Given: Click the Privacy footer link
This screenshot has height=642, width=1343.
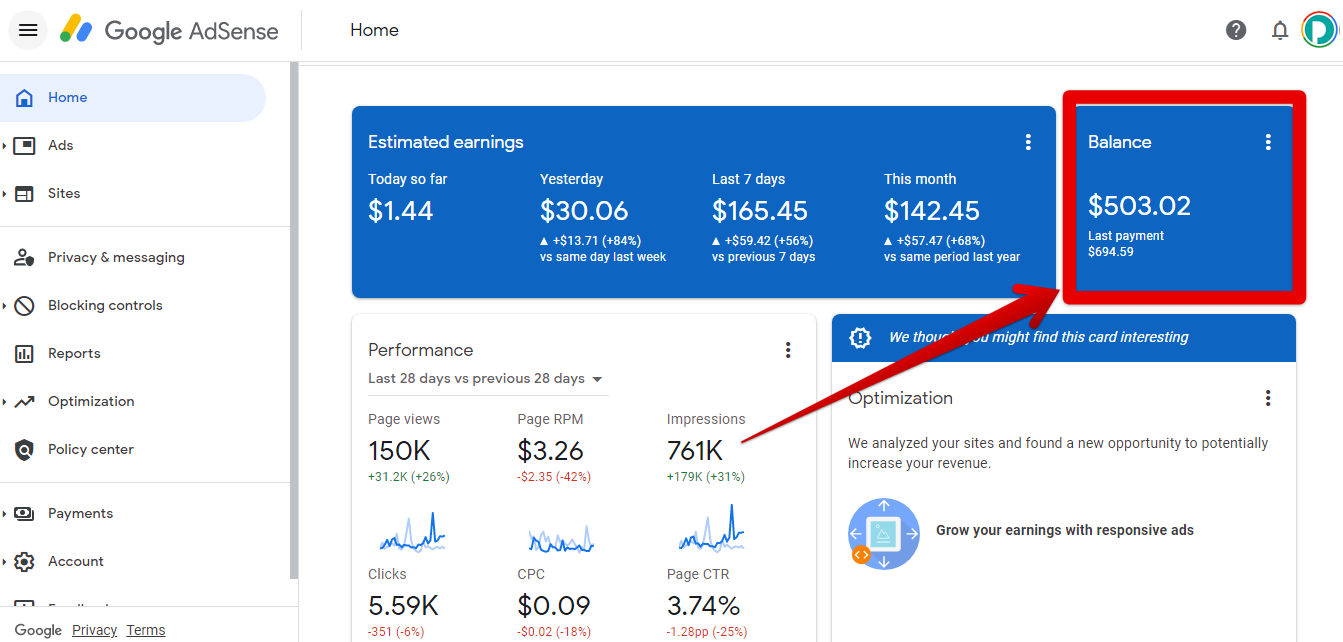Looking at the screenshot, I should 94,630.
